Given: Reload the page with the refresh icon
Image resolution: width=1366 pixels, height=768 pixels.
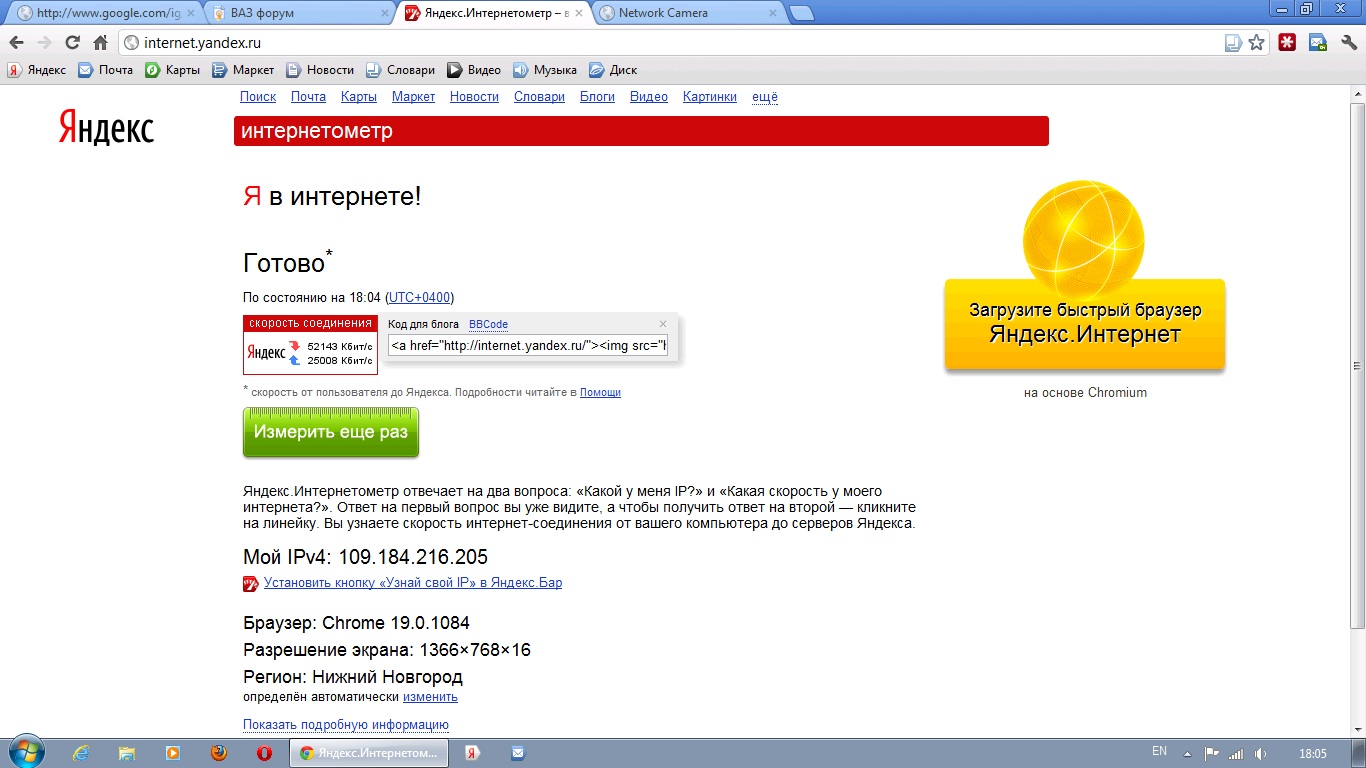Looking at the screenshot, I should 72,43.
